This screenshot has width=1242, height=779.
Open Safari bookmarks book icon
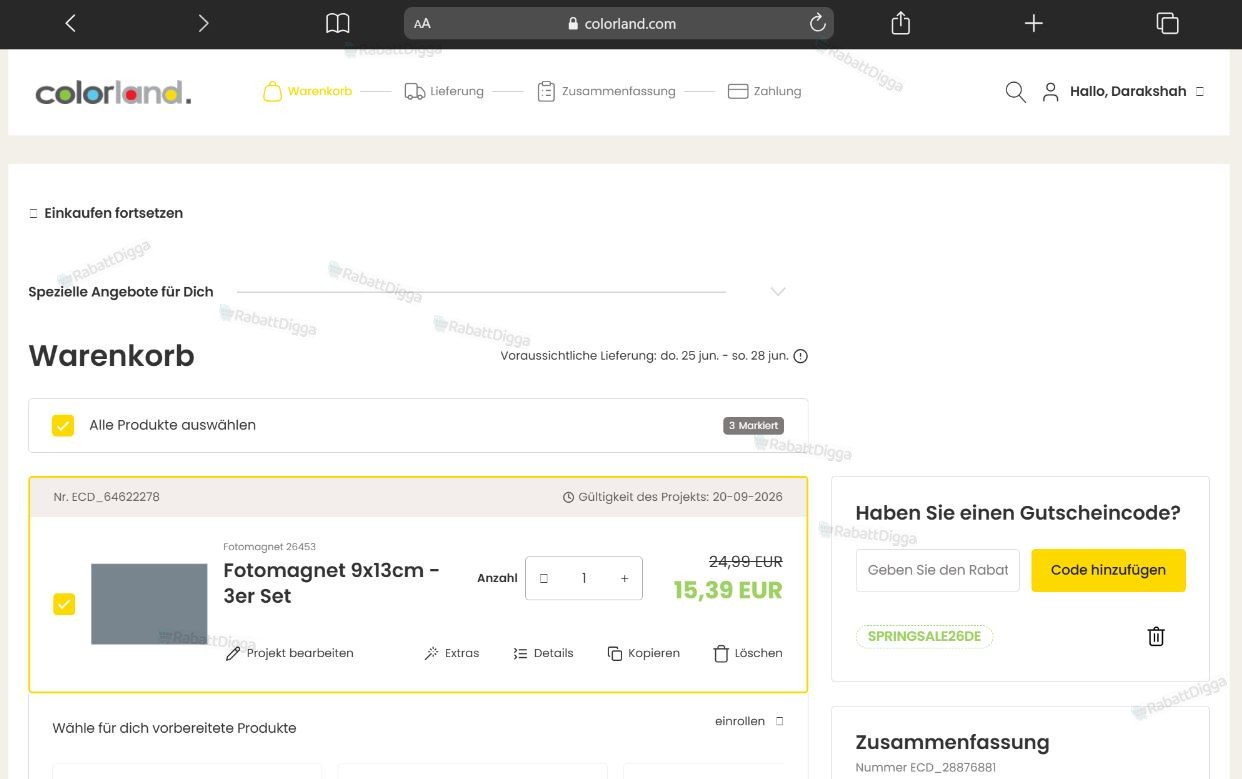[338, 23]
